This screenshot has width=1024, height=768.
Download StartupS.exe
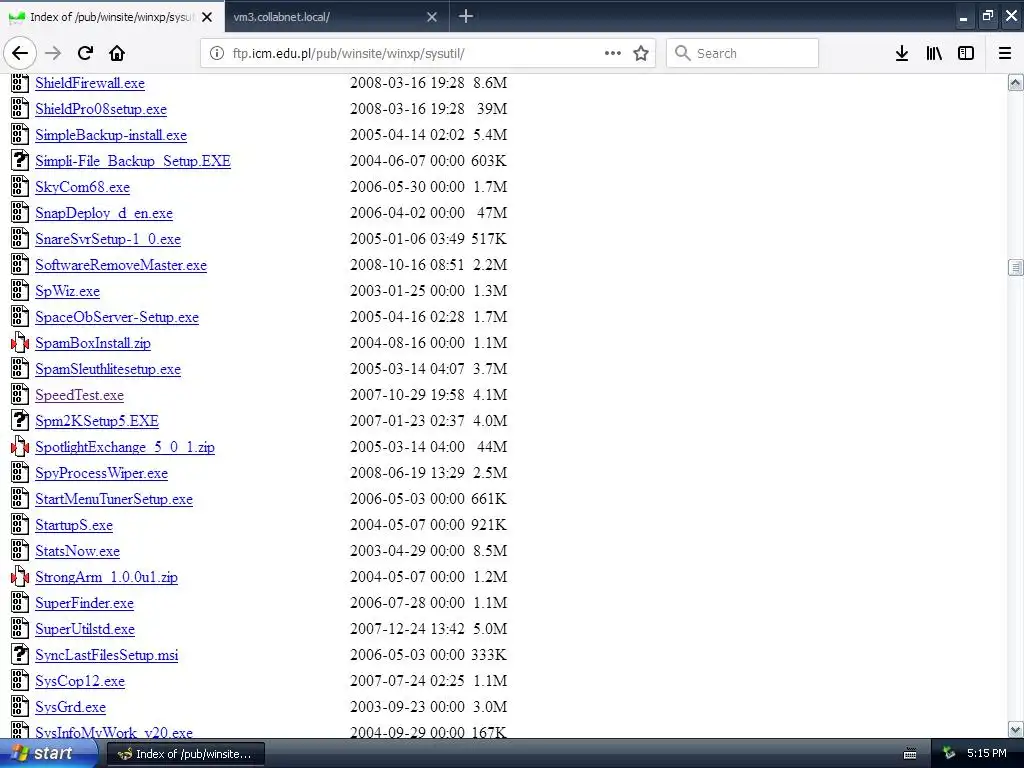point(74,525)
